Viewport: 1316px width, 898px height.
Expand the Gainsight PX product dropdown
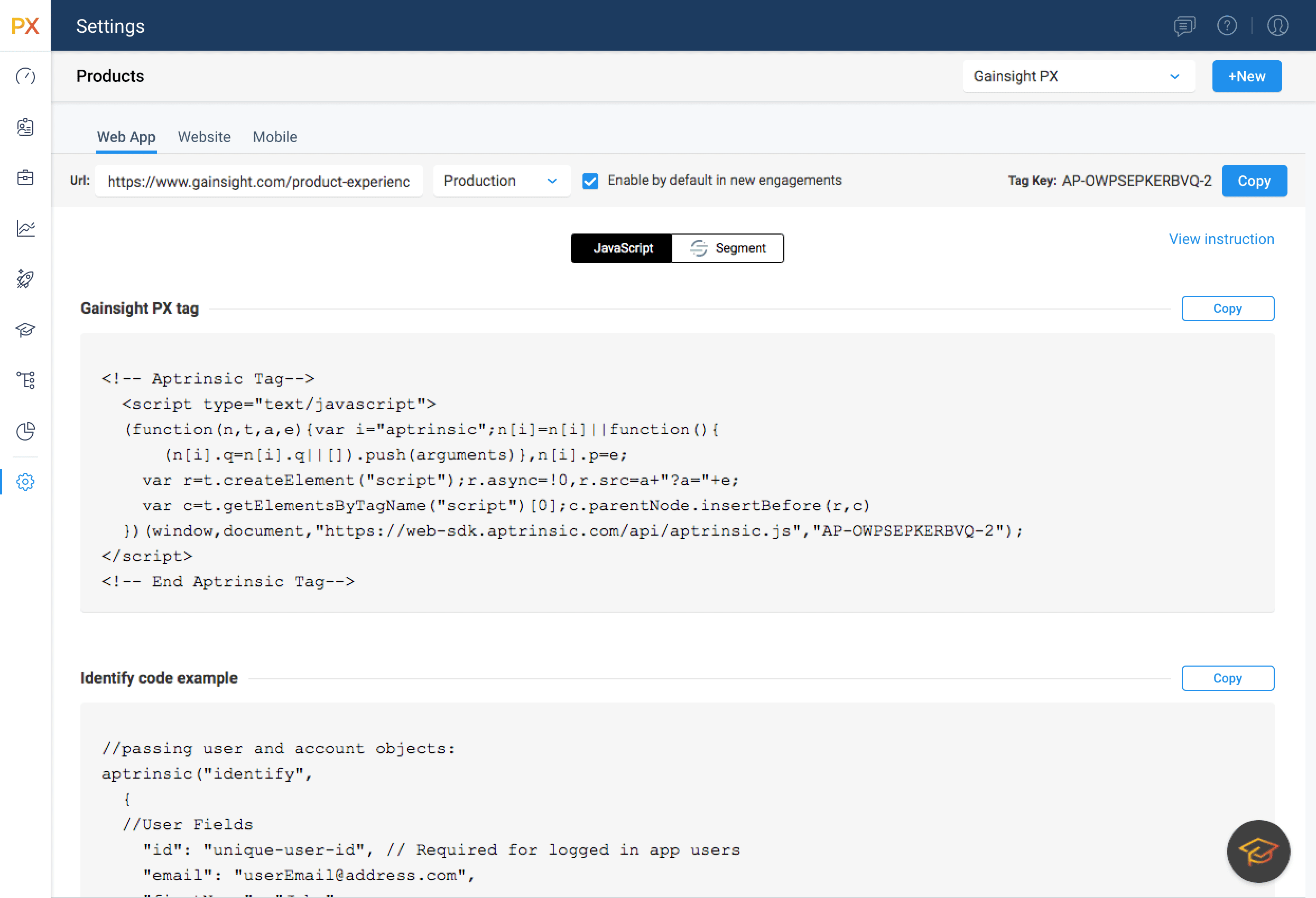tap(1078, 77)
